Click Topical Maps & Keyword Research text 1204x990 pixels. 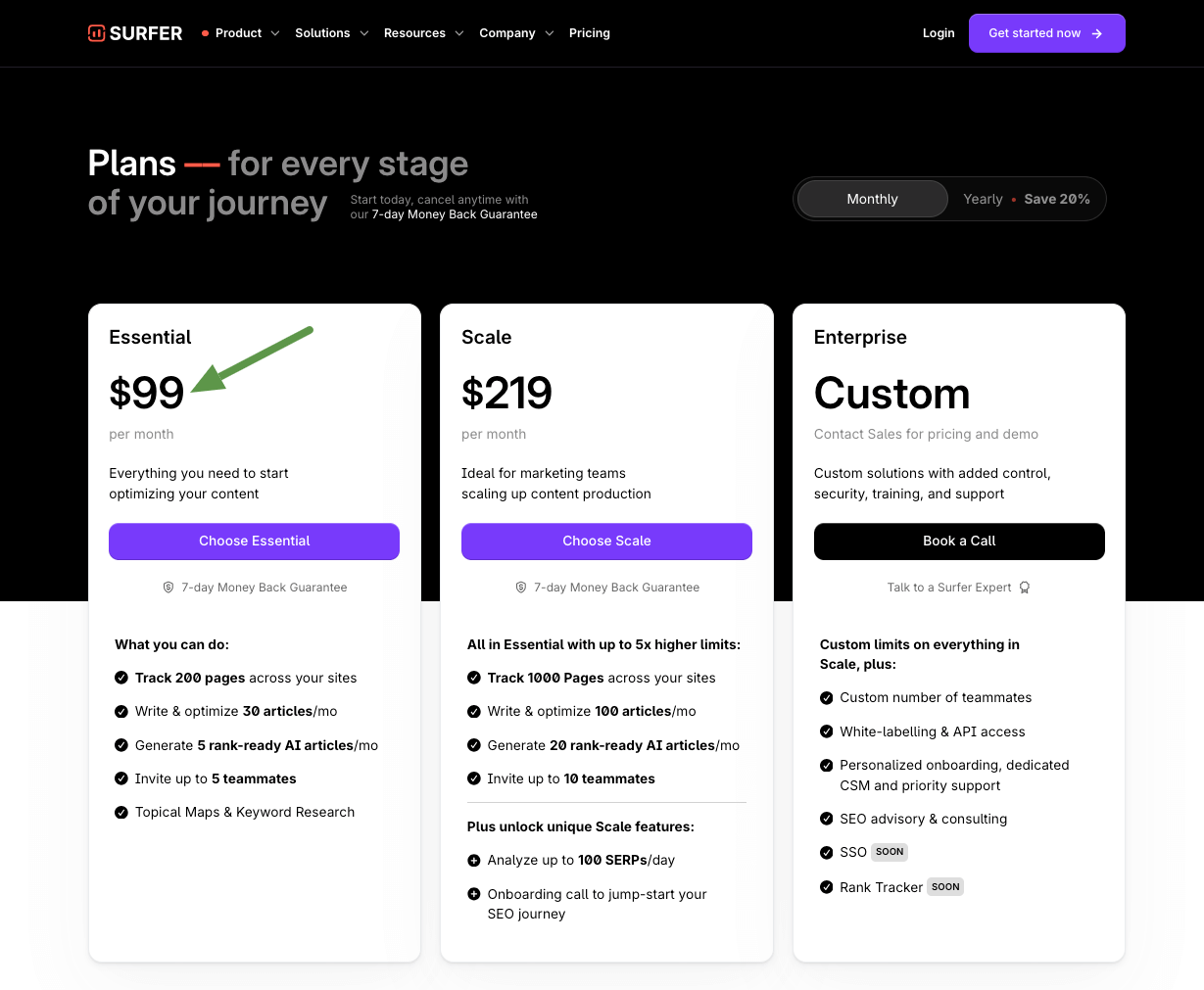245,812
